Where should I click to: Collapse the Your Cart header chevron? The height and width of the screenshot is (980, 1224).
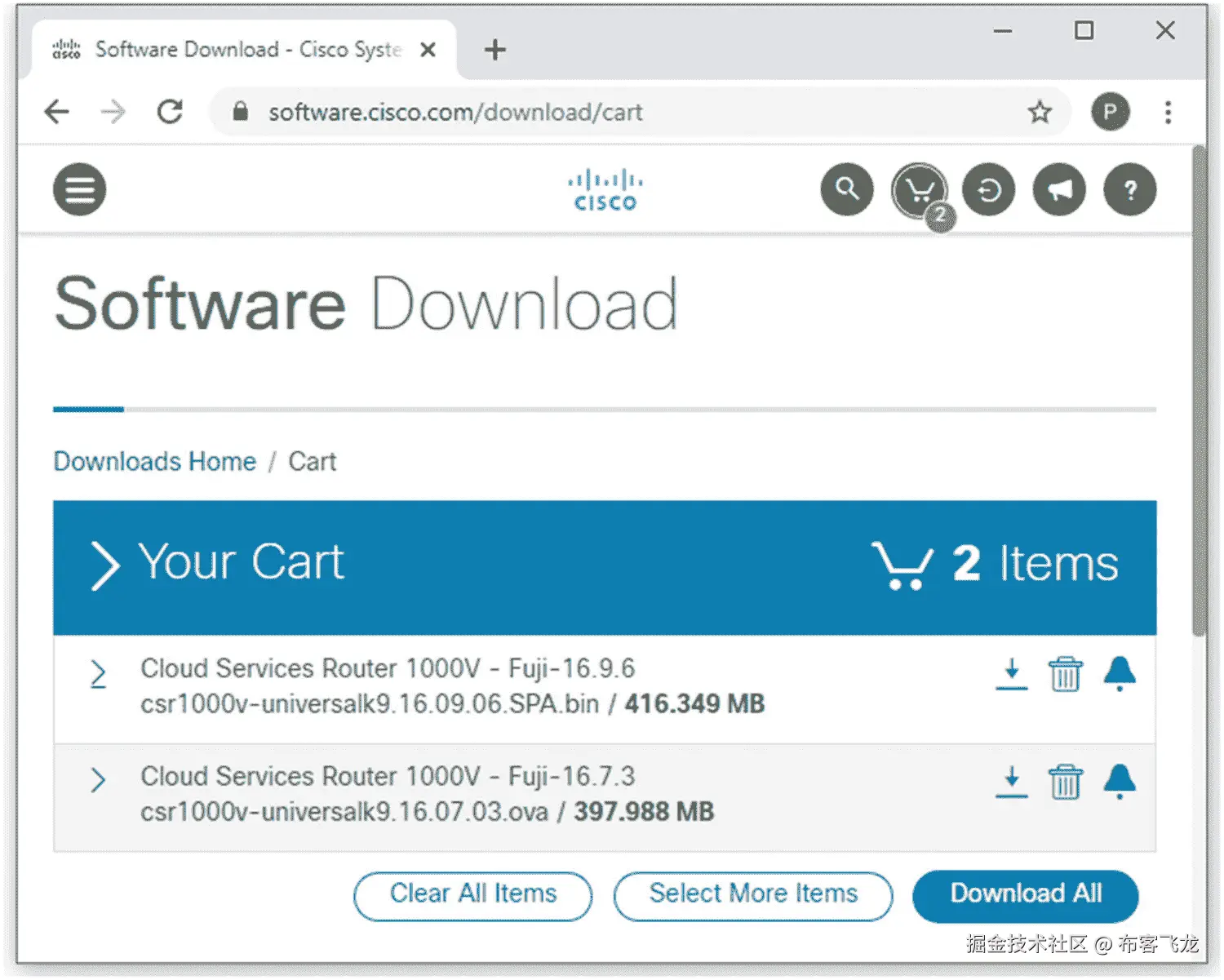coord(104,565)
